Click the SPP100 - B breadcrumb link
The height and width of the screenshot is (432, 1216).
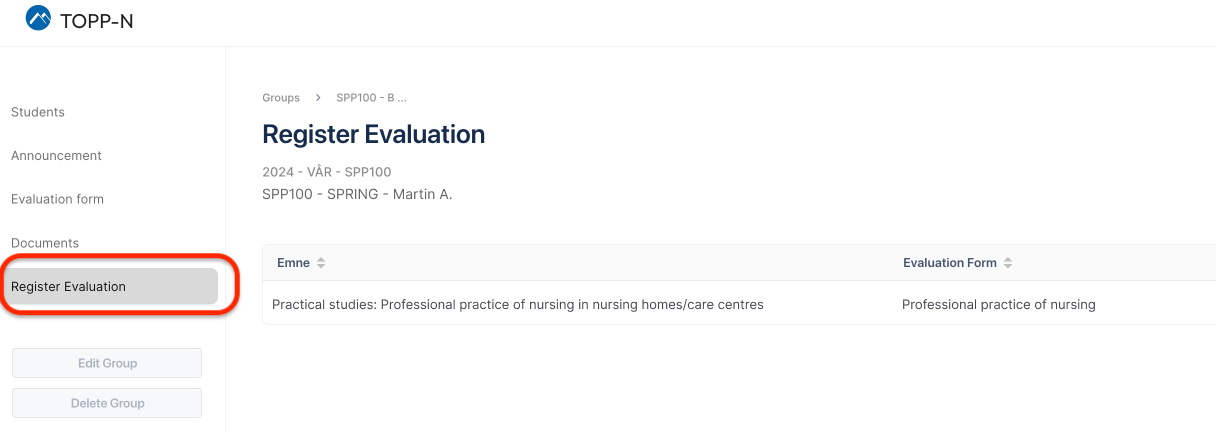(x=371, y=98)
